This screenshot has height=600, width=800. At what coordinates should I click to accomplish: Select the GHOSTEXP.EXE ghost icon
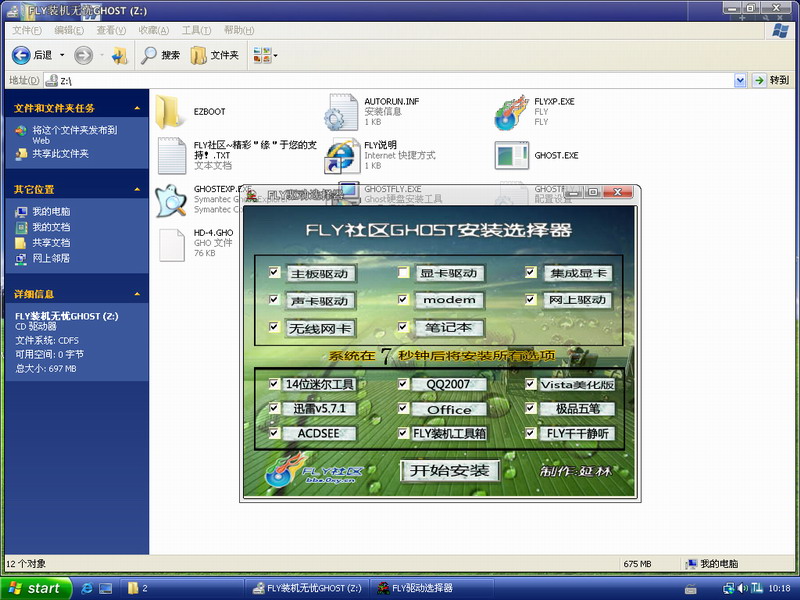tap(170, 200)
